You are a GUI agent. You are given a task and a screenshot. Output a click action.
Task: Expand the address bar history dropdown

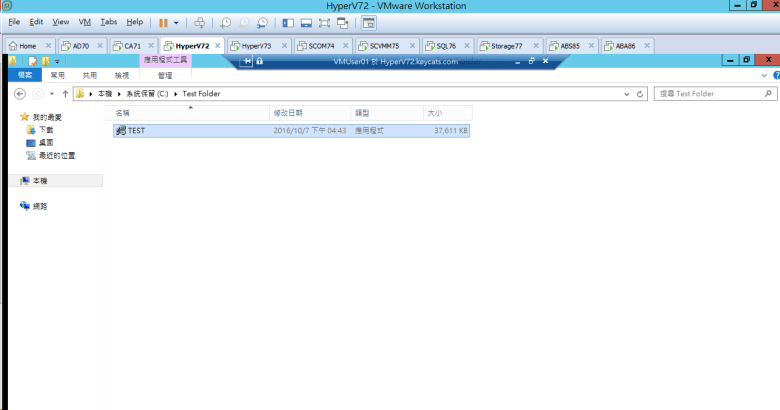[626, 94]
